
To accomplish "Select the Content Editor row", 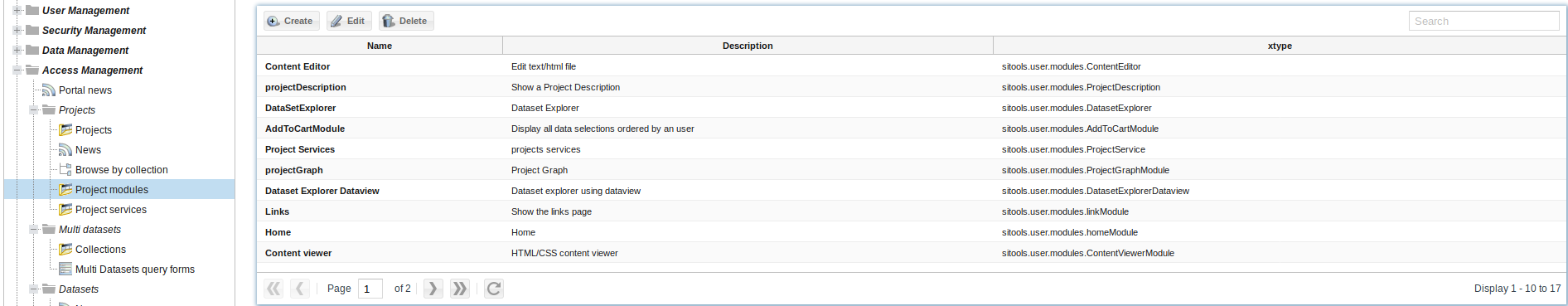I will tap(912, 66).
